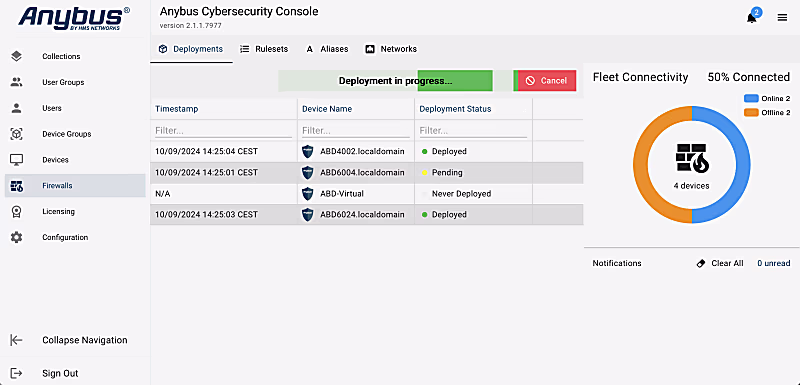This screenshot has width=800, height=385.
Task: Switch to the Rulesets tab
Action: 264,49
